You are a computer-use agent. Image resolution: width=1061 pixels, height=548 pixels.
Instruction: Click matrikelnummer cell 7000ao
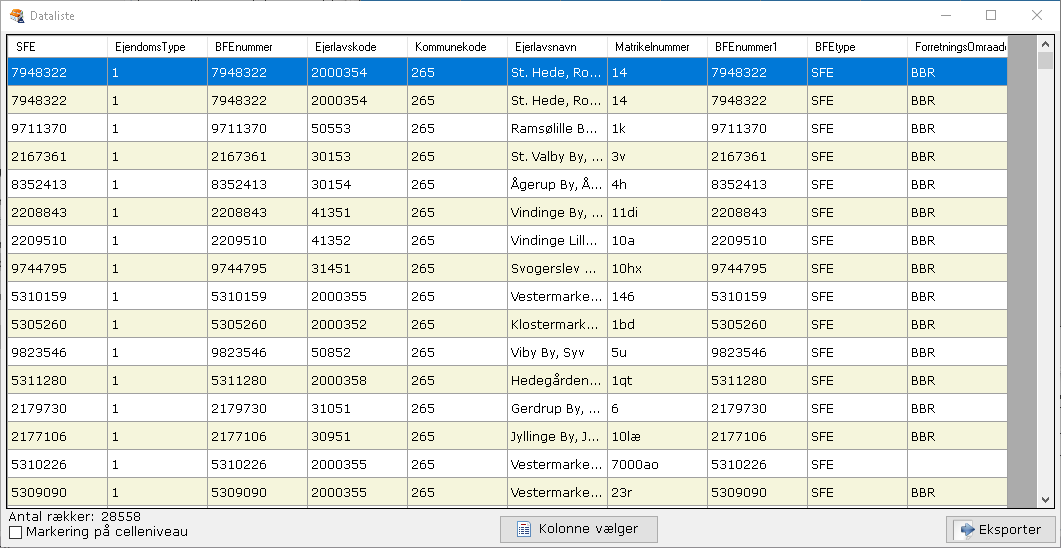(x=656, y=465)
